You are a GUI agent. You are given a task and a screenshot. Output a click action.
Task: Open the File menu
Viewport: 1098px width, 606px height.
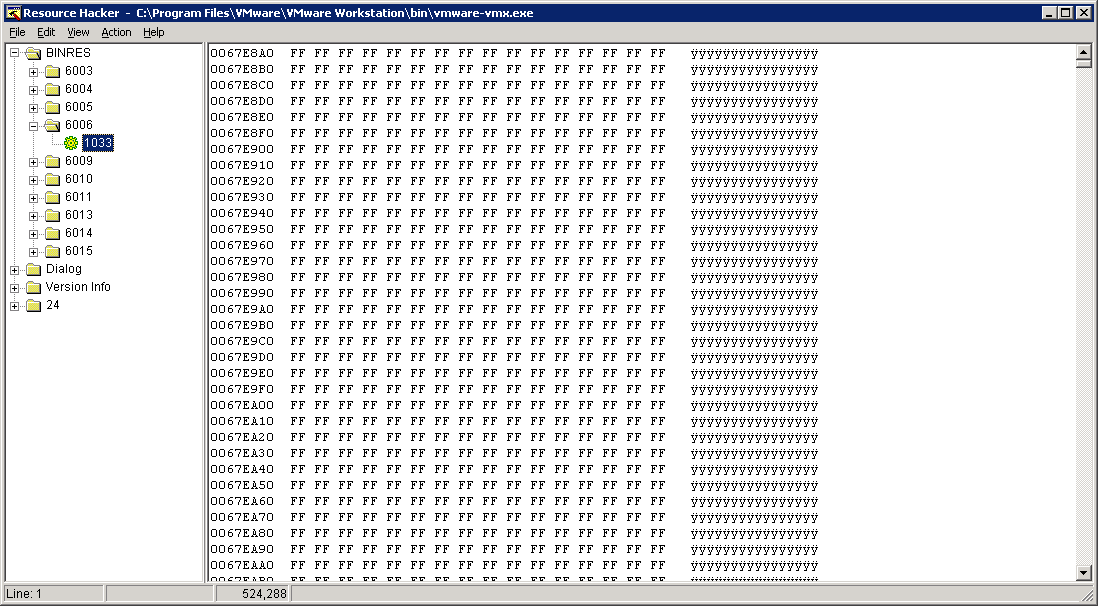coord(18,32)
